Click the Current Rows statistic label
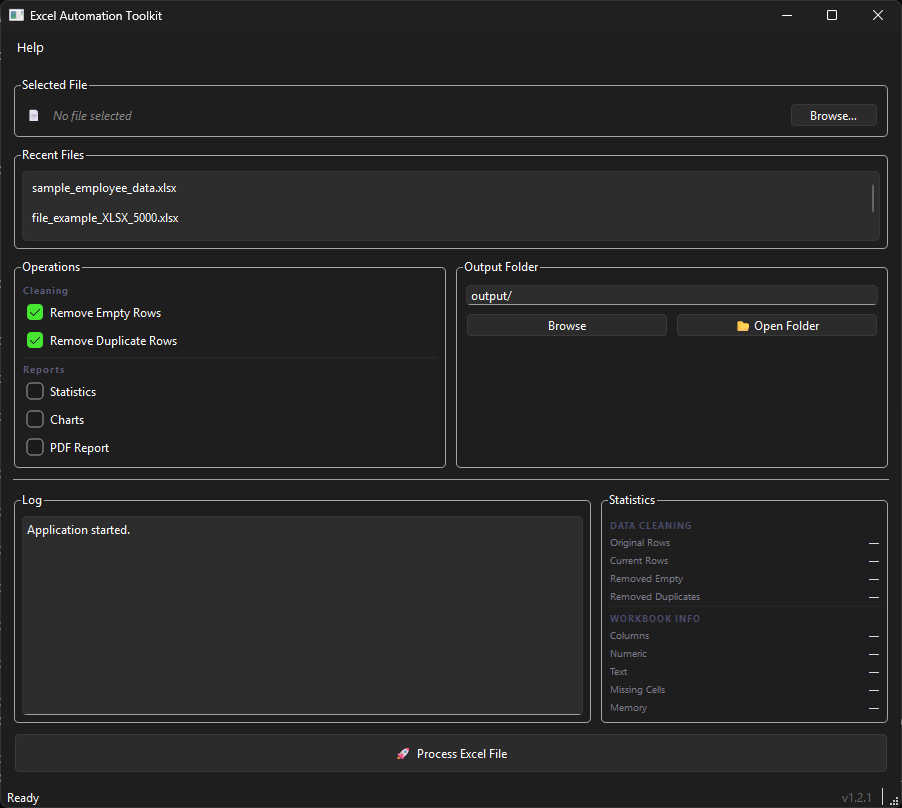Image resolution: width=902 pixels, height=808 pixels. (639, 561)
